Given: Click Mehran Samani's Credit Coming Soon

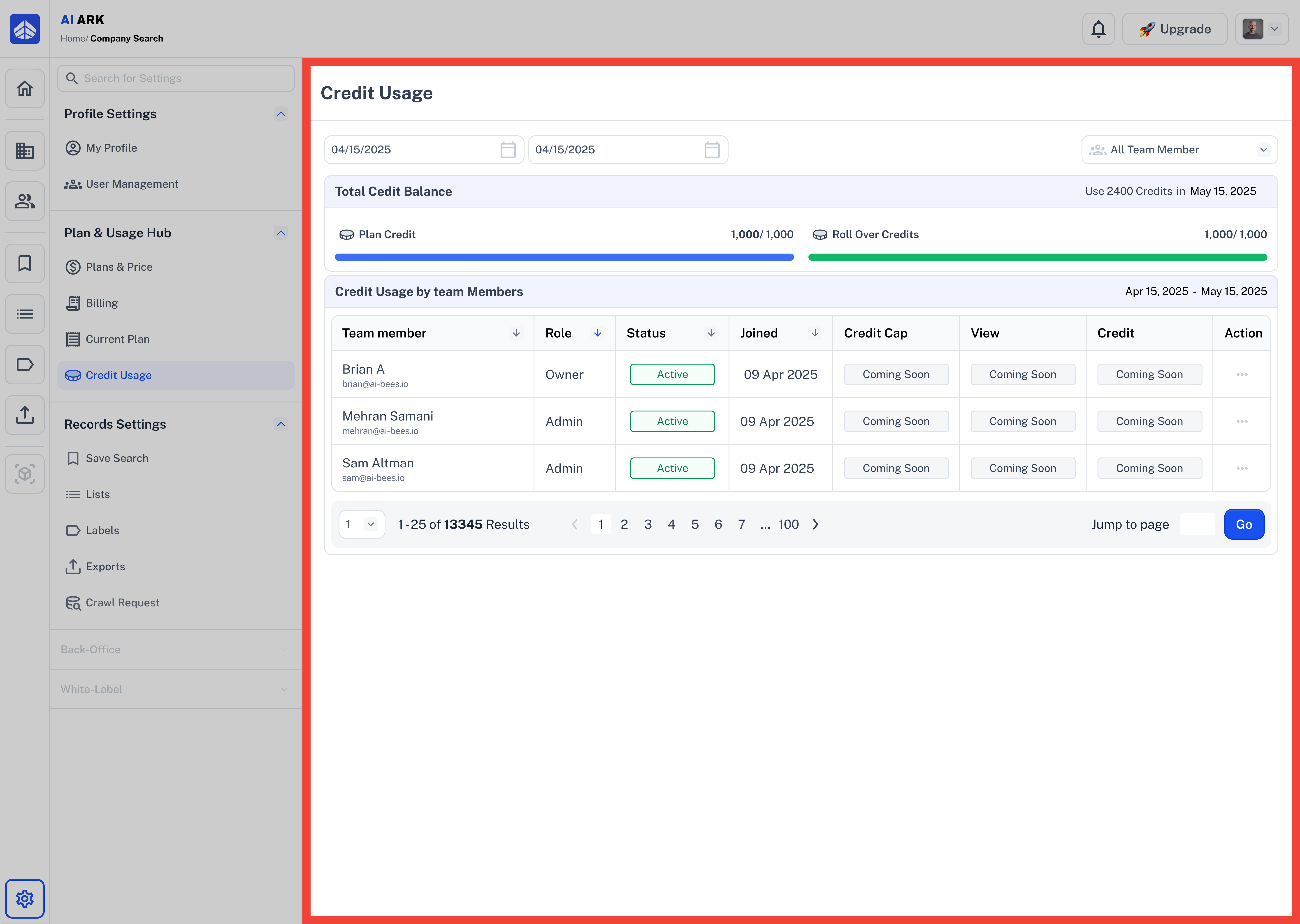Looking at the screenshot, I should pos(1149,422).
